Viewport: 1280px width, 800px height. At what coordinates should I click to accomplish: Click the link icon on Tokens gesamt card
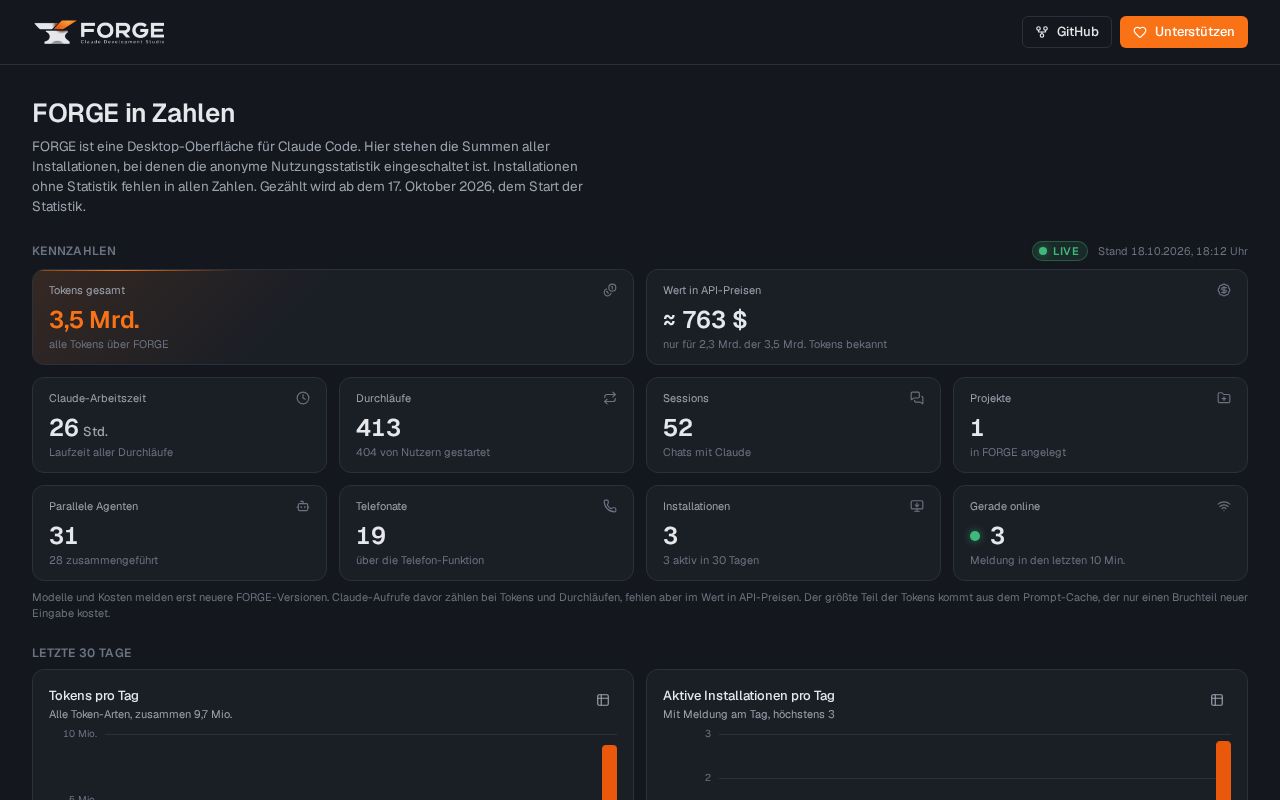tap(610, 290)
